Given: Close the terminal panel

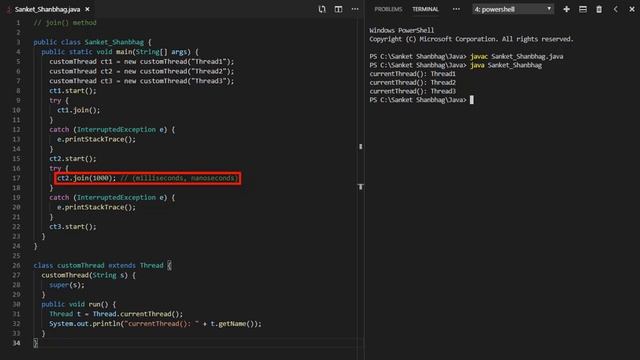Looking at the screenshot, I should click(632, 9).
